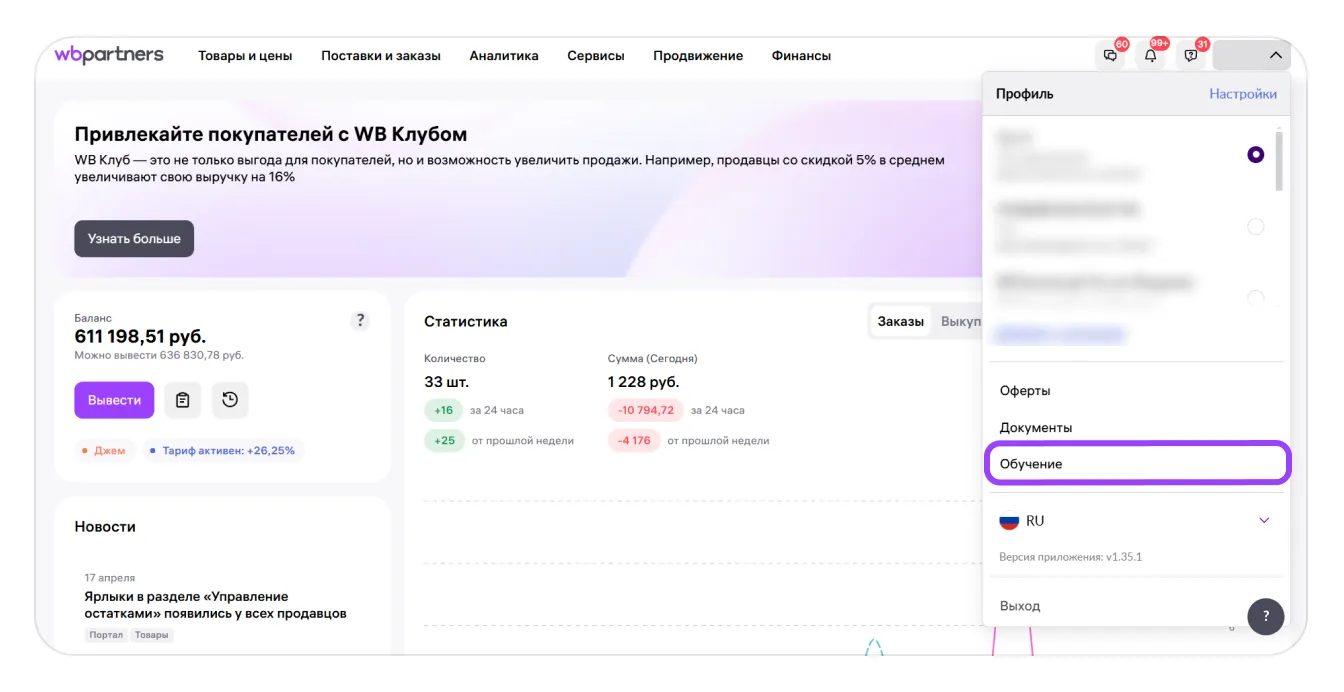Select the first profile radio button

click(1255, 155)
